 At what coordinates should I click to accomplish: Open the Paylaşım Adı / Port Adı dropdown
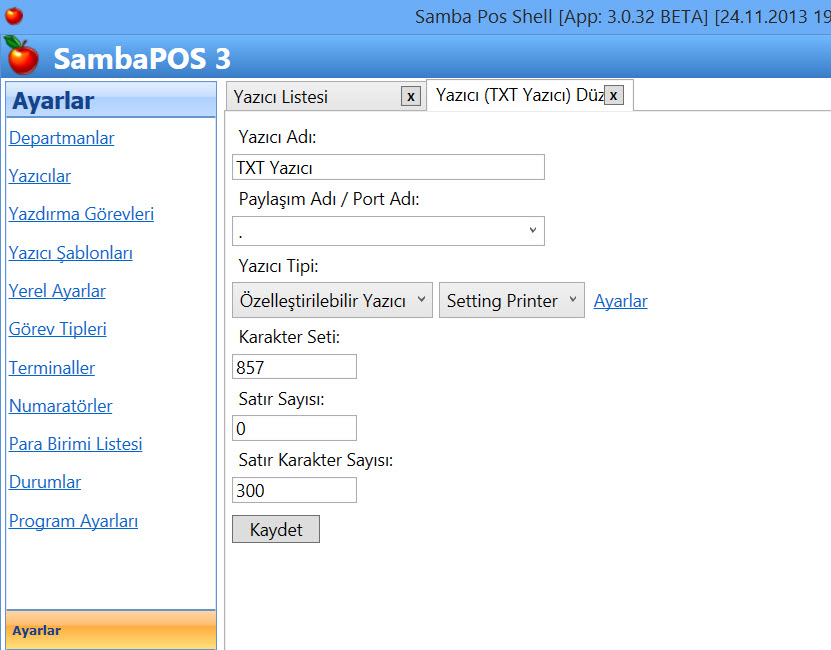coord(388,231)
